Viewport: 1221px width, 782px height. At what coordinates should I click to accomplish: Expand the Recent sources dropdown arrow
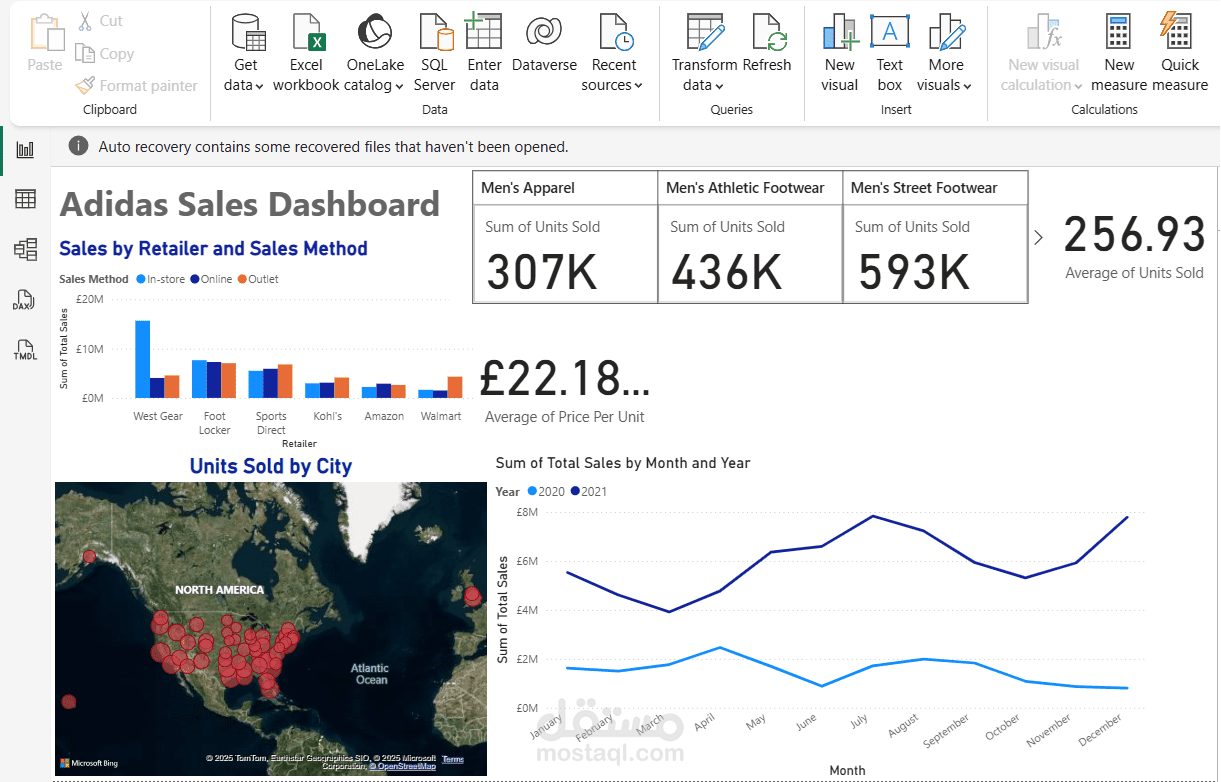pos(638,86)
